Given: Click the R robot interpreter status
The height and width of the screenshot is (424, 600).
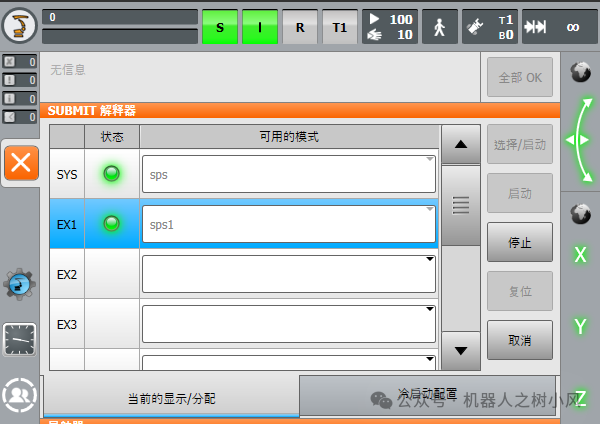Looking at the screenshot, I should [300, 27].
